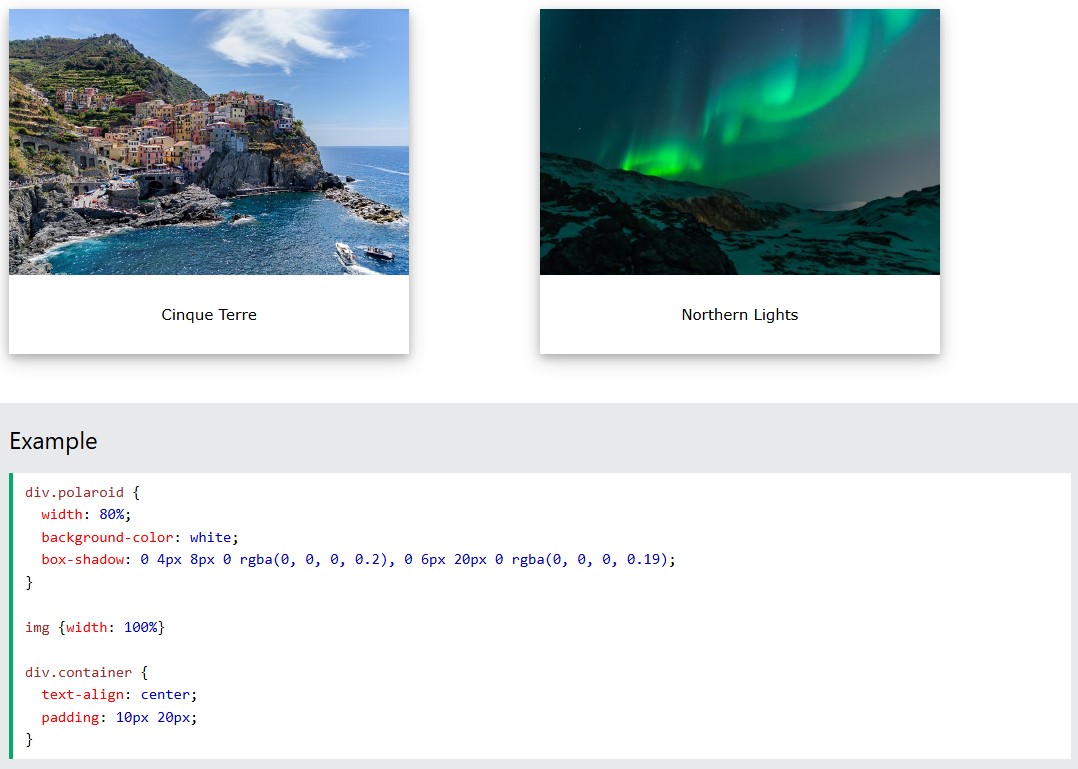
Task: Click the "Example" heading
Action: click(54, 441)
